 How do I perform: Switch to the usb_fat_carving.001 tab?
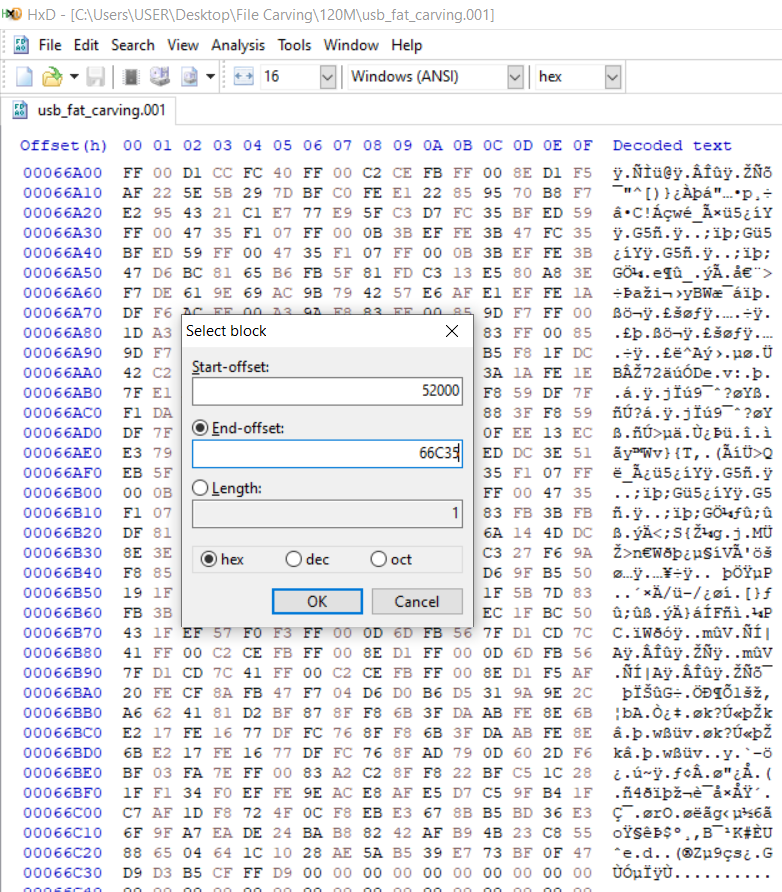(x=89, y=110)
